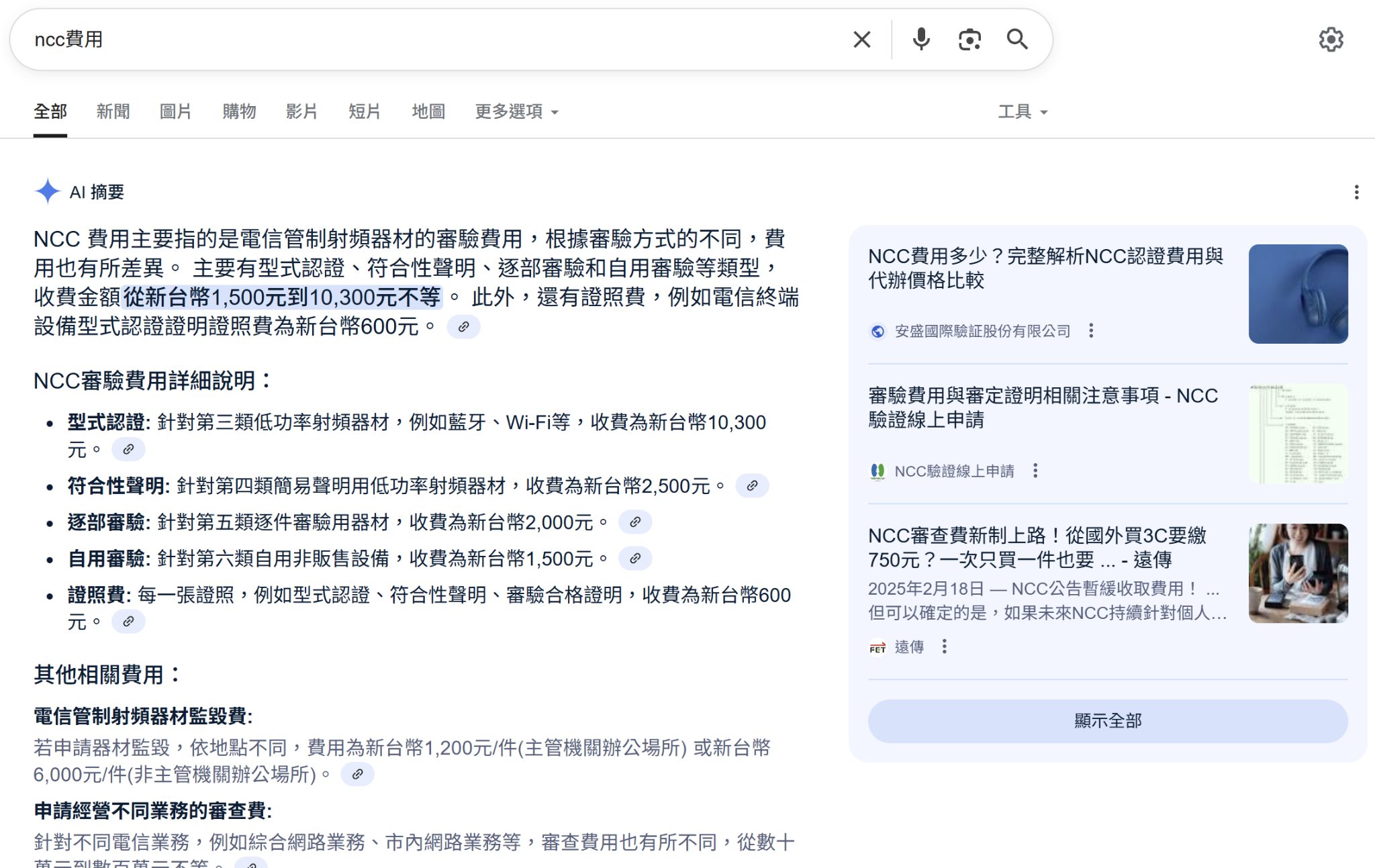Open image search with camera lens icon
Image resolution: width=1375 pixels, height=868 pixels.
(x=969, y=40)
